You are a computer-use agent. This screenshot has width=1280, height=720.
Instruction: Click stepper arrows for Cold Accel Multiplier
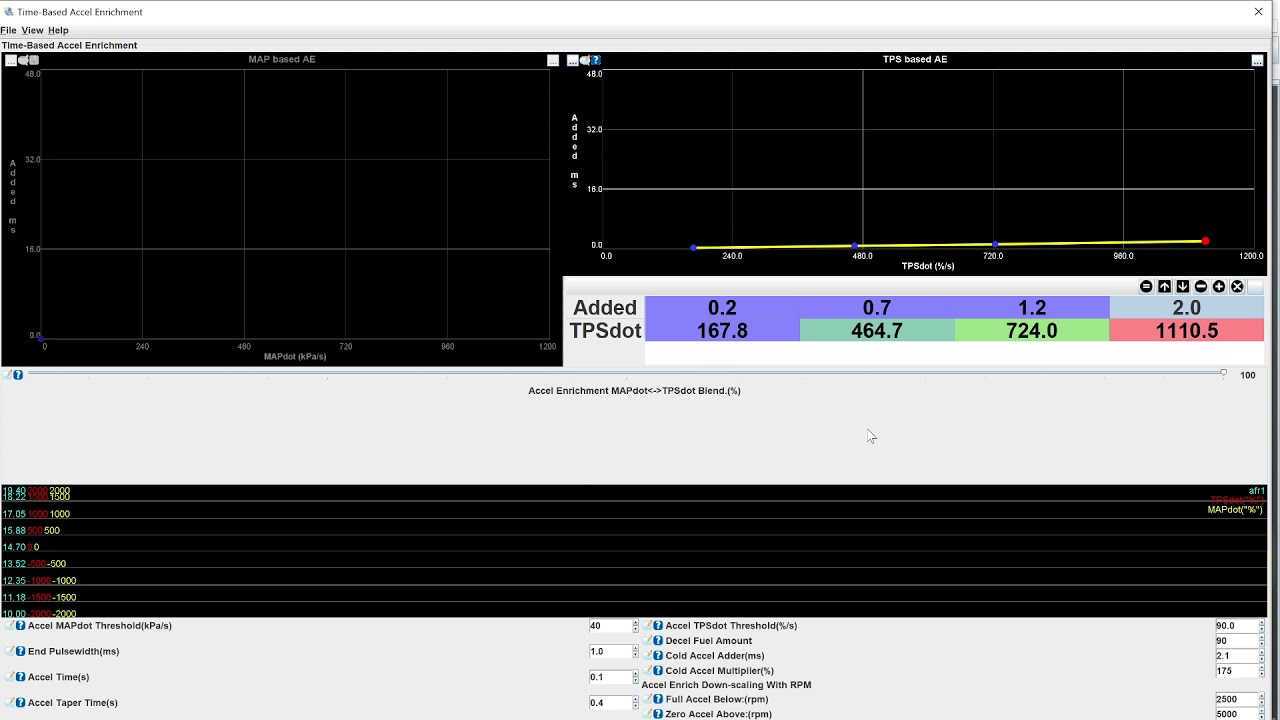1261,671
